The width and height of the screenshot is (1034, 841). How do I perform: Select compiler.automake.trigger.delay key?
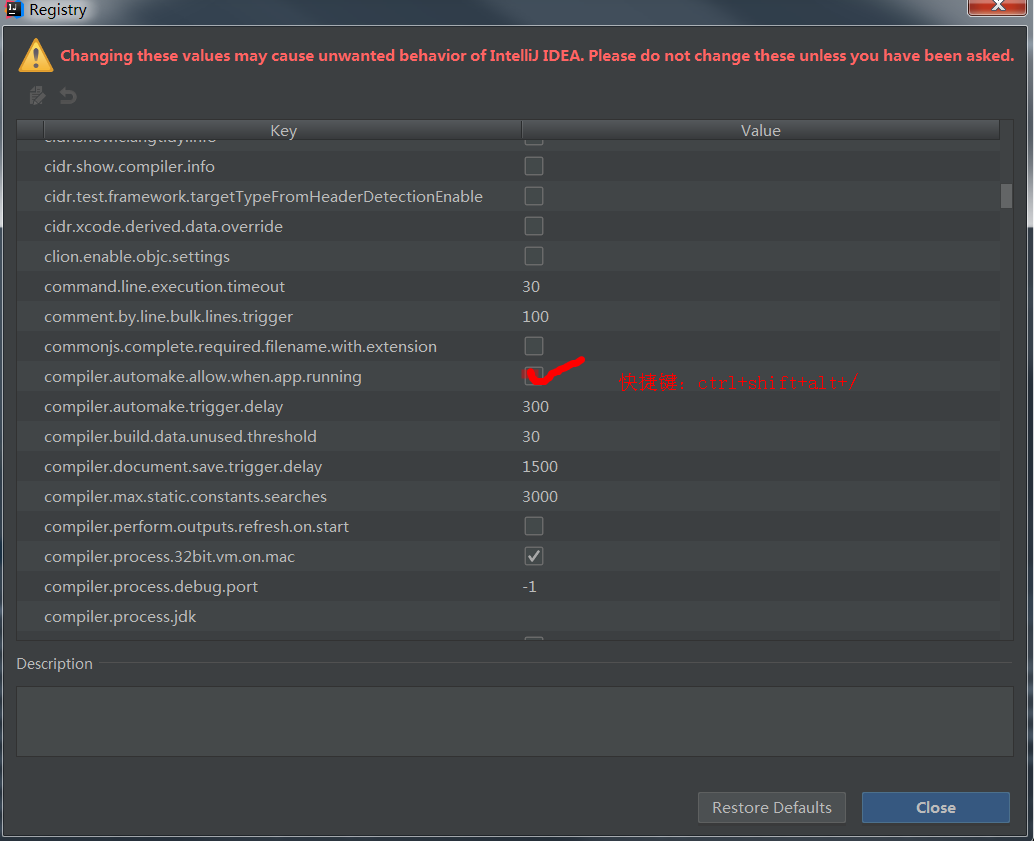[164, 406]
